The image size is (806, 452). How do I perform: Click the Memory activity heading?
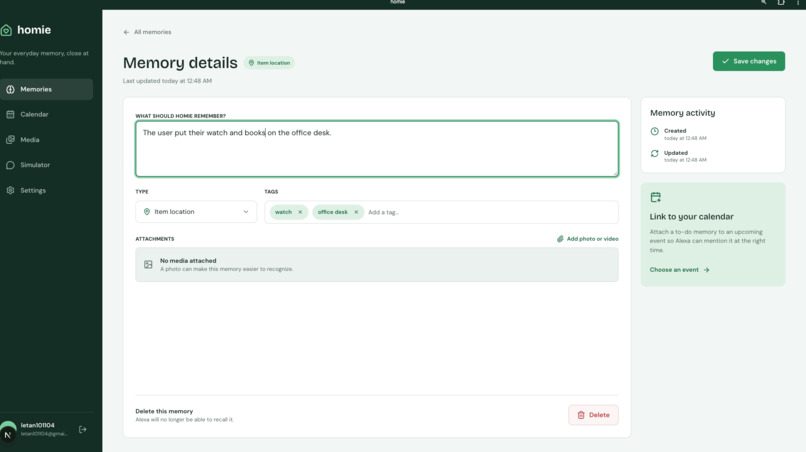click(682, 113)
